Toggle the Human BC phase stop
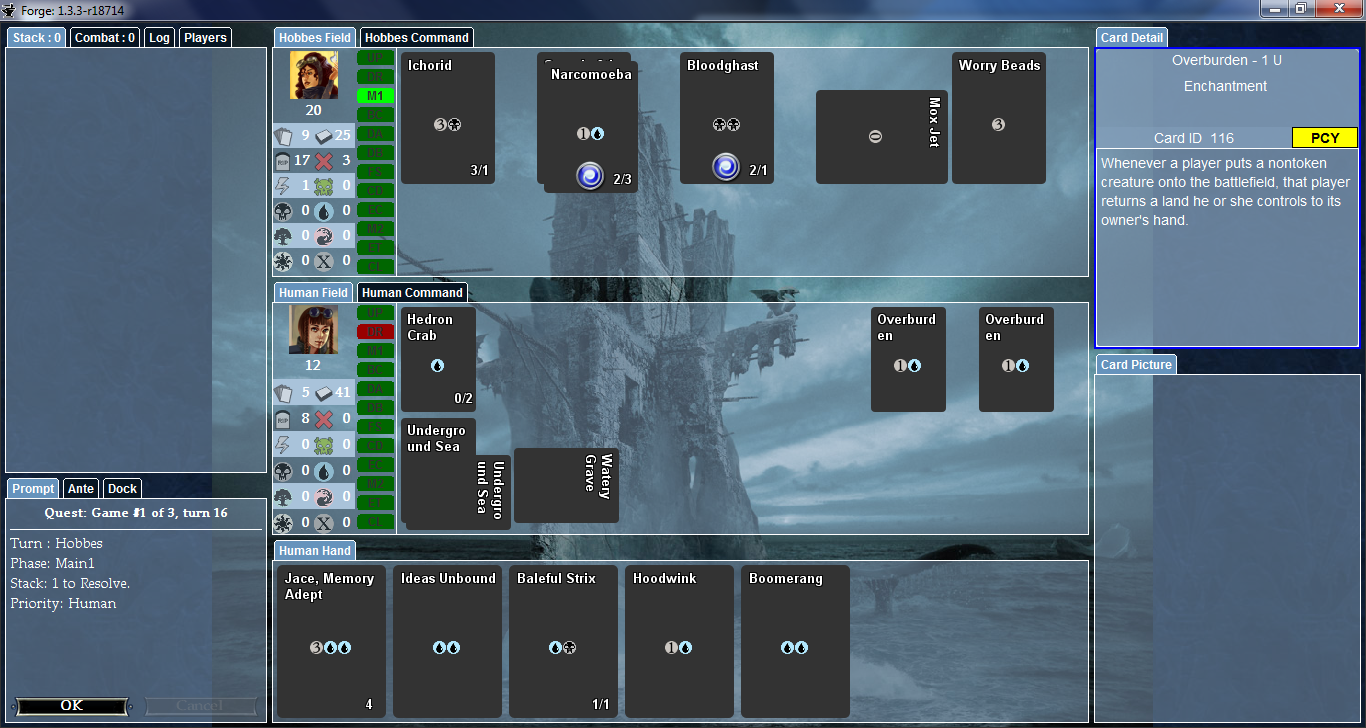Screen dimensions: 1366x728 tap(376, 369)
